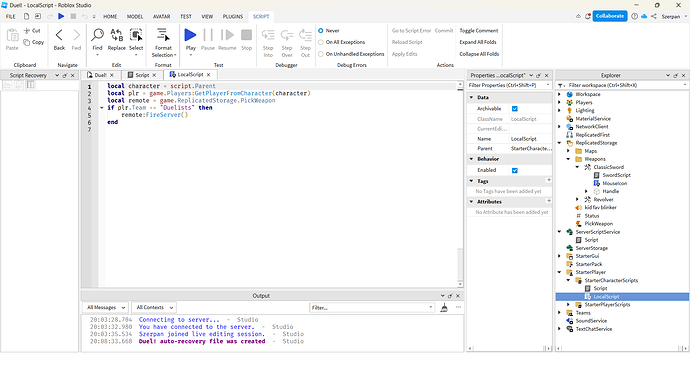Screen dimensions: 690x366
Task: Click the blue play icon in quick access bar
Action: (61, 16)
